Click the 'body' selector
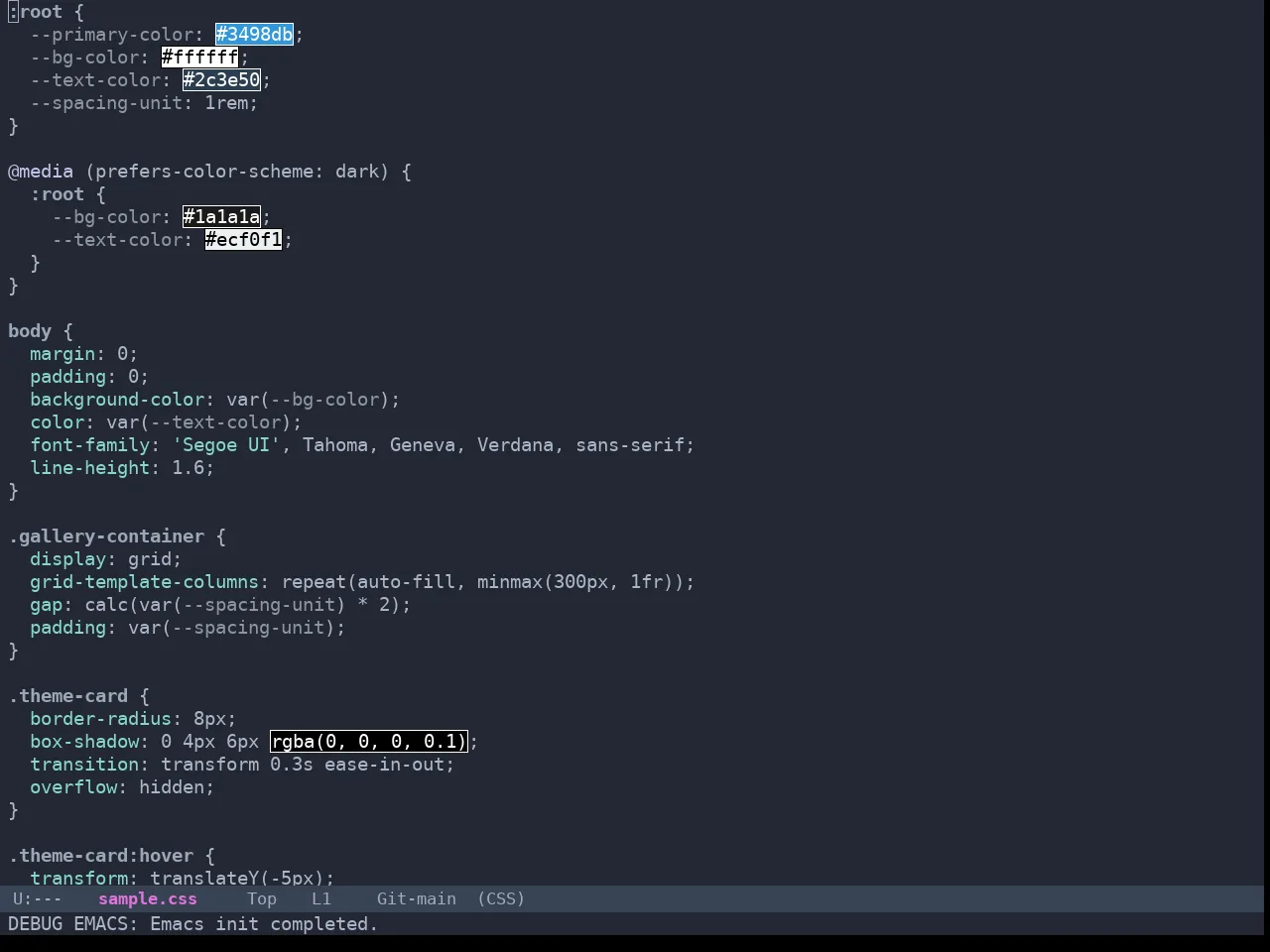The image size is (1270, 952). pyautogui.click(x=30, y=331)
